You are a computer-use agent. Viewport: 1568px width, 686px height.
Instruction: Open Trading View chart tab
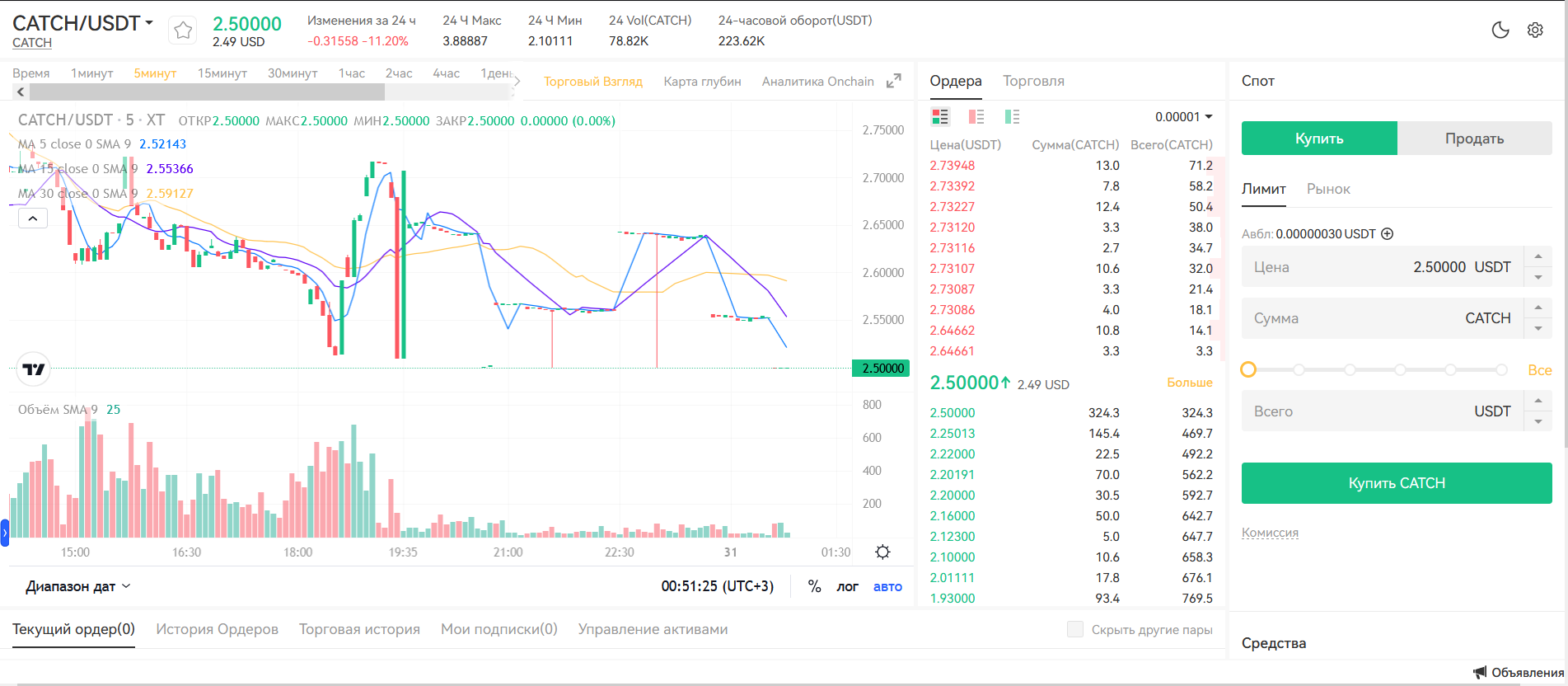coord(592,81)
